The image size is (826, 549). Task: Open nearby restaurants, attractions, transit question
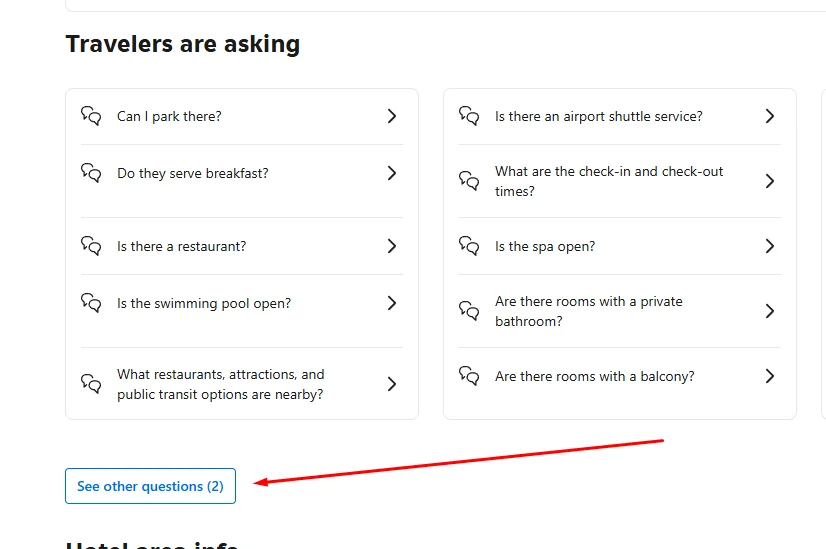pyautogui.click(x=221, y=384)
